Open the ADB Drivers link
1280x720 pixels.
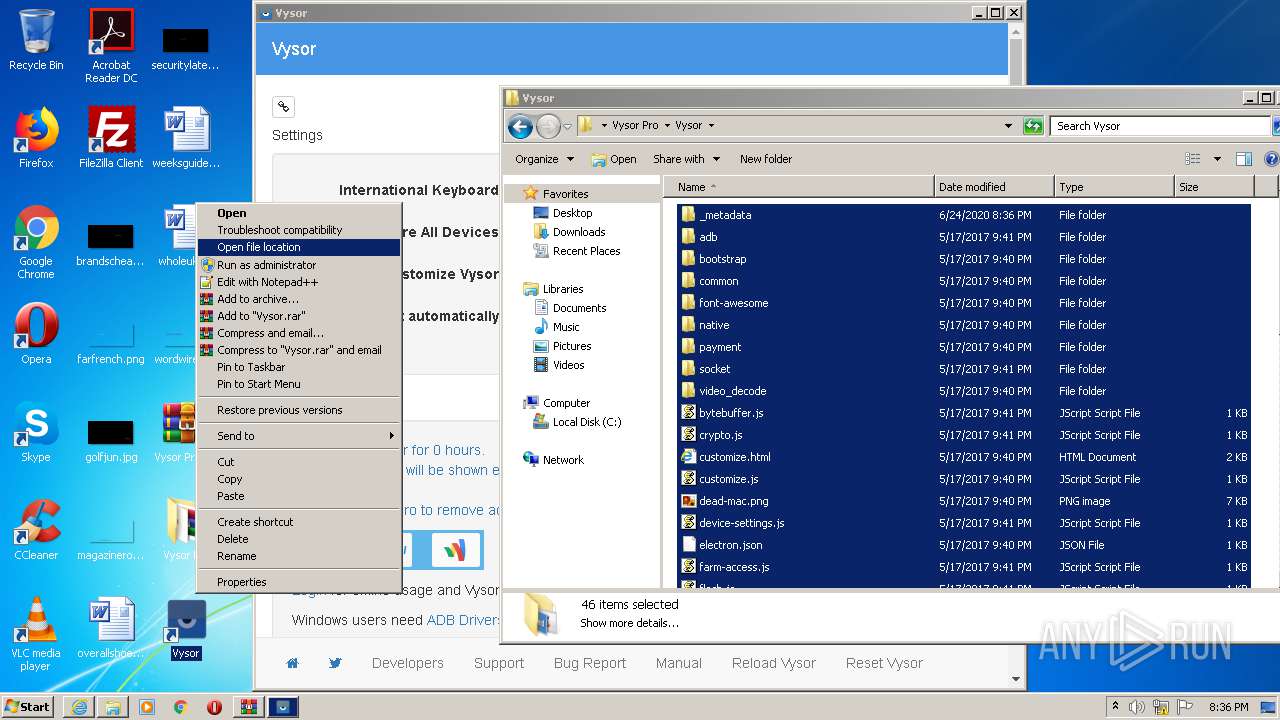[463, 620]
